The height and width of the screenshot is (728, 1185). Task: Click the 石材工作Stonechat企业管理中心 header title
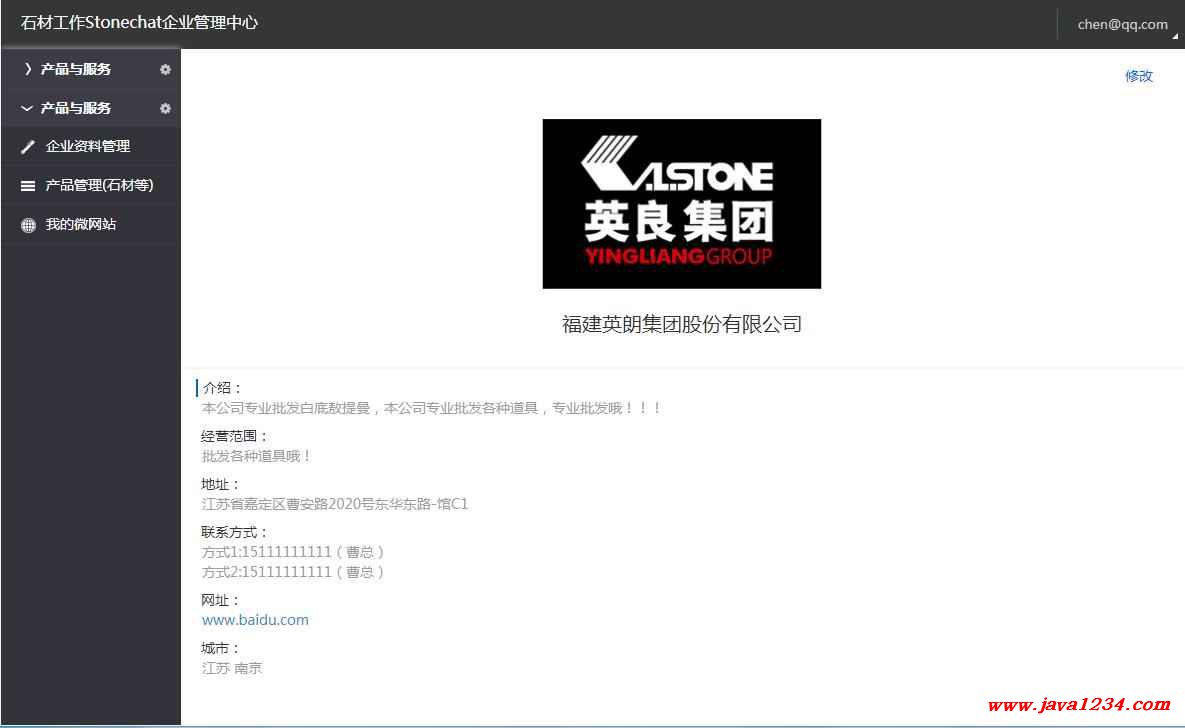pyautogui.click(x=139, y=23)
